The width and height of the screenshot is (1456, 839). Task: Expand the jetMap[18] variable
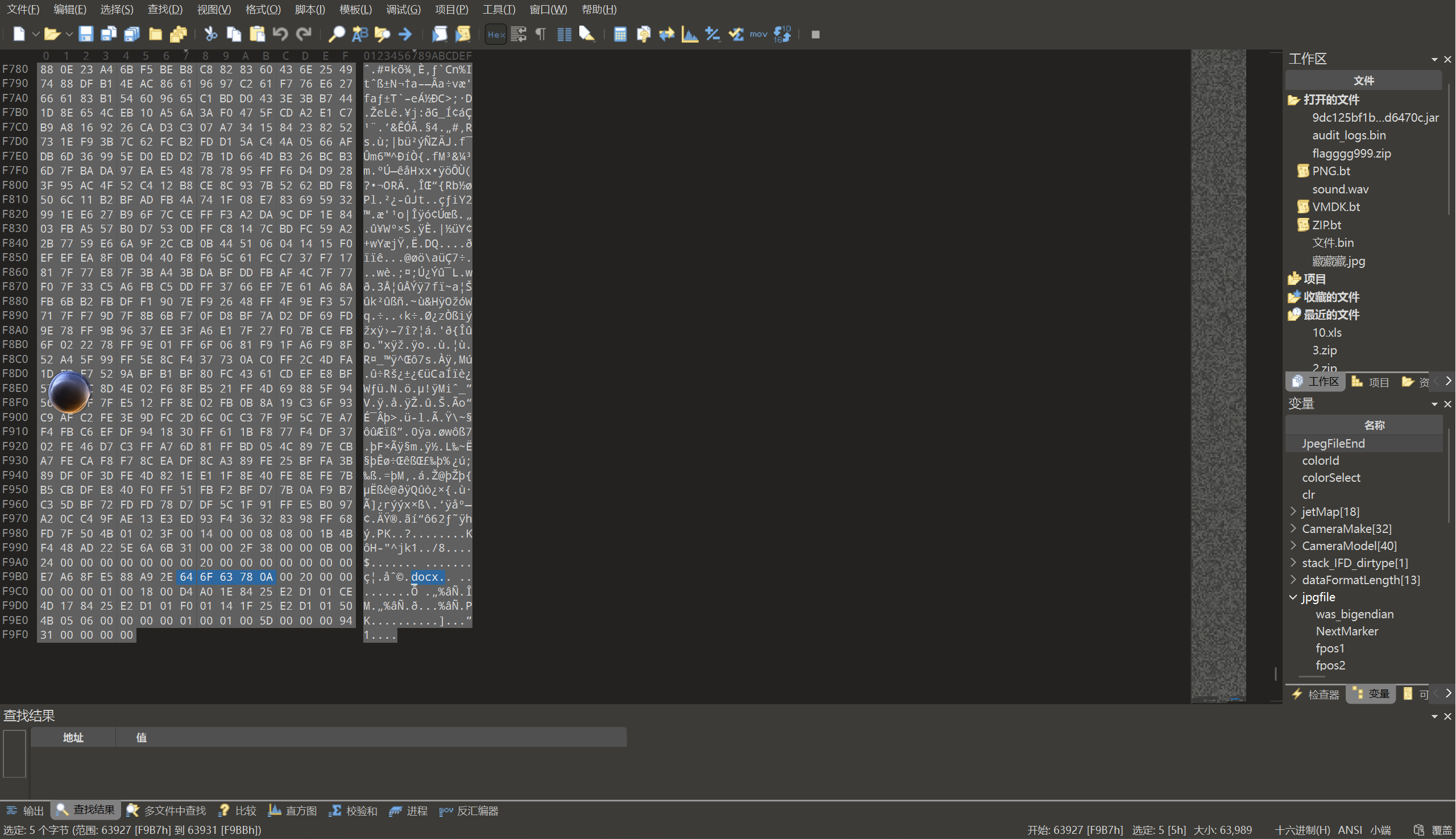(1293, 511)
